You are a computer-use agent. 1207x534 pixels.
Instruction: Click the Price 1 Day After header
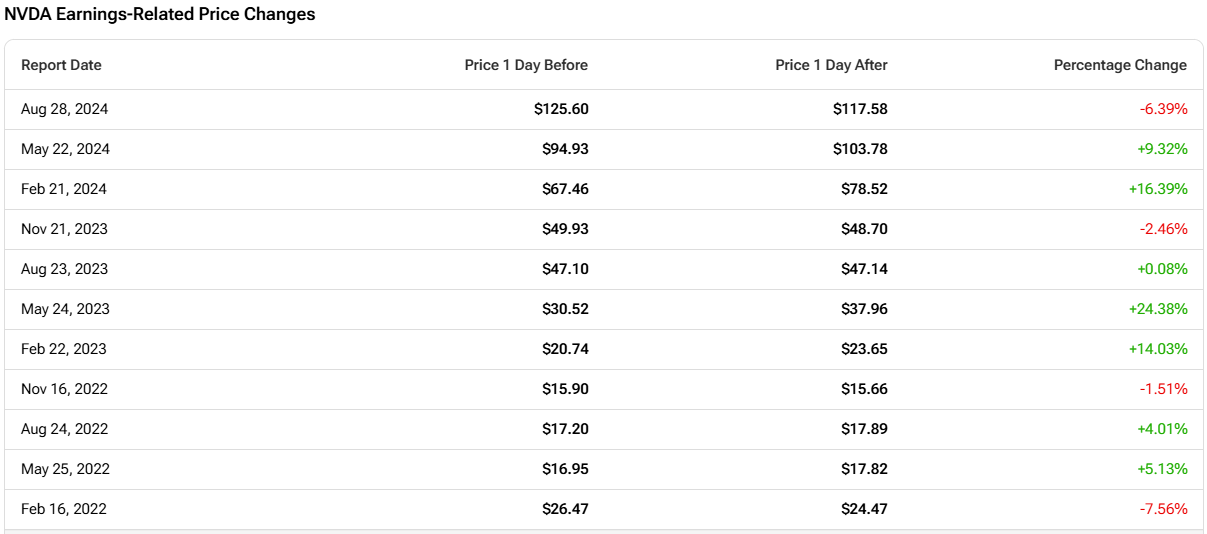[x=831, y=65]
